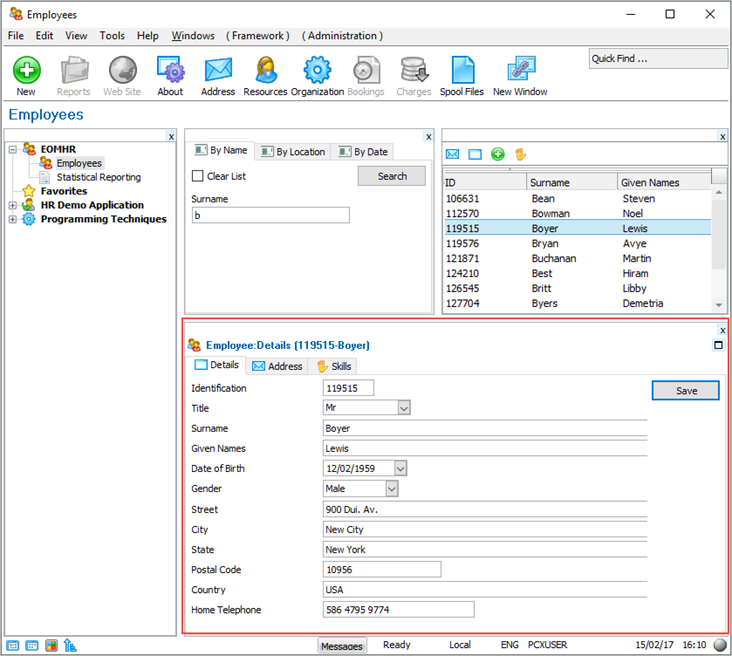
Task: Open the Date of Birth date picker
Action: [x=401, y=468]
